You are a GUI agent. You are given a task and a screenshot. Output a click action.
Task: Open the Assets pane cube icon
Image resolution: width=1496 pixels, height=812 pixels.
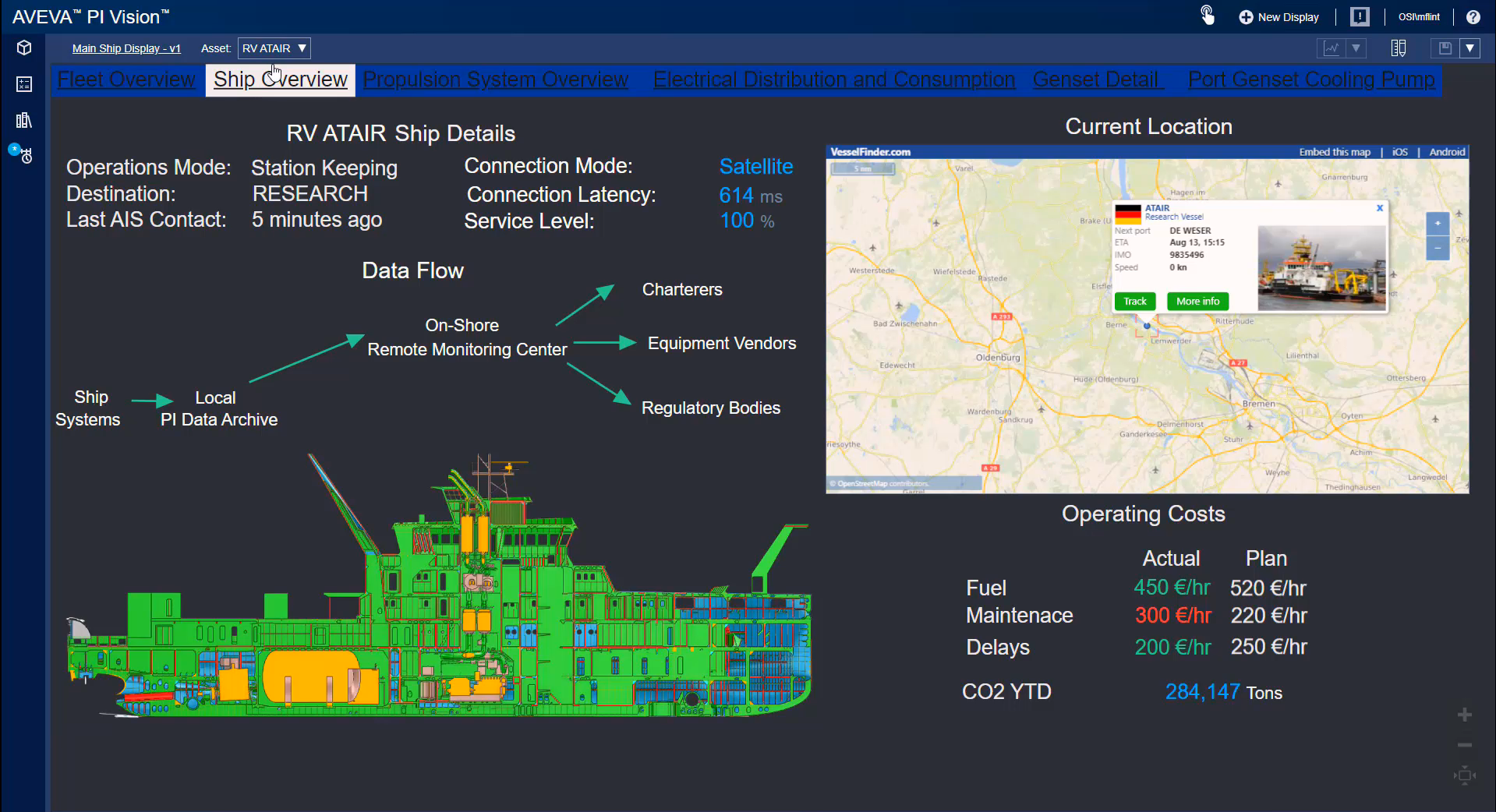[24, 48]
